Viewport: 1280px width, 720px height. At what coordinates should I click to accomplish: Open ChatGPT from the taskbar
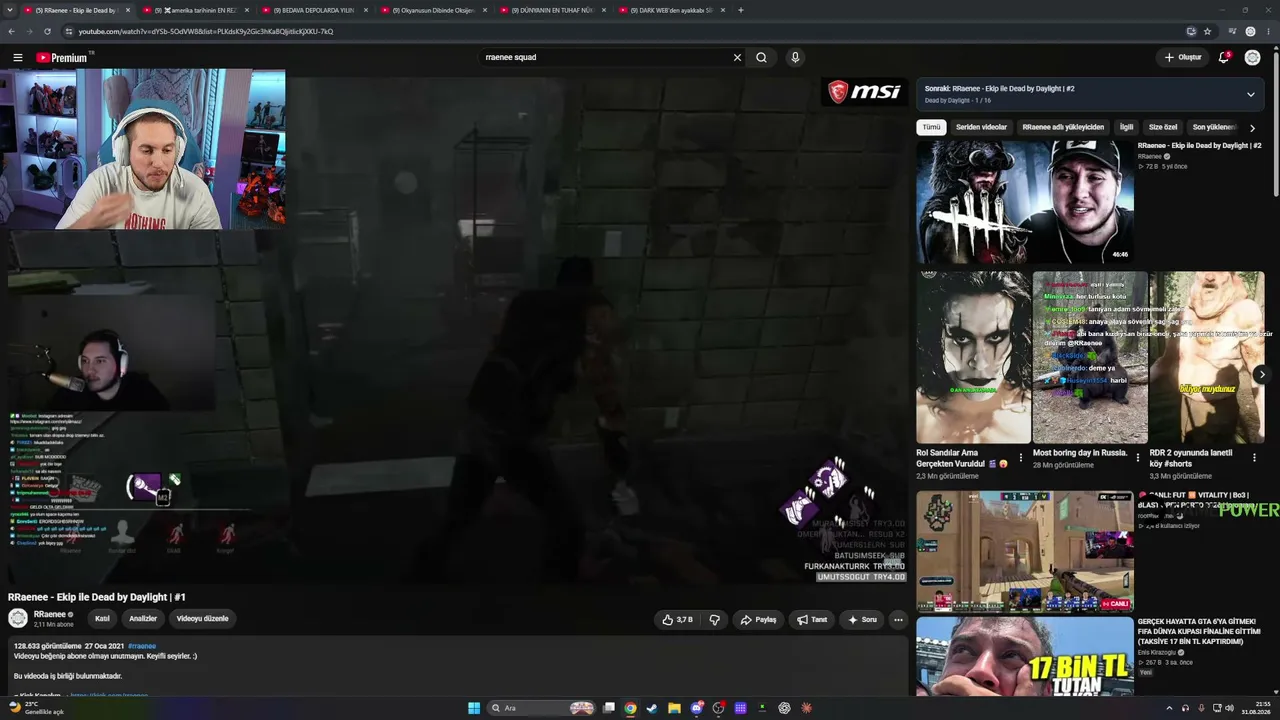[784, 708]
